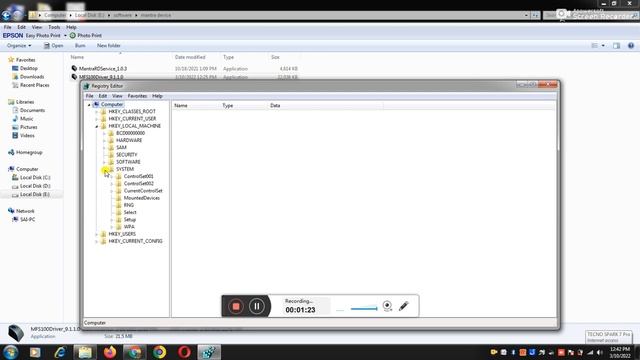Select the Select key

(x=130, y=212)
